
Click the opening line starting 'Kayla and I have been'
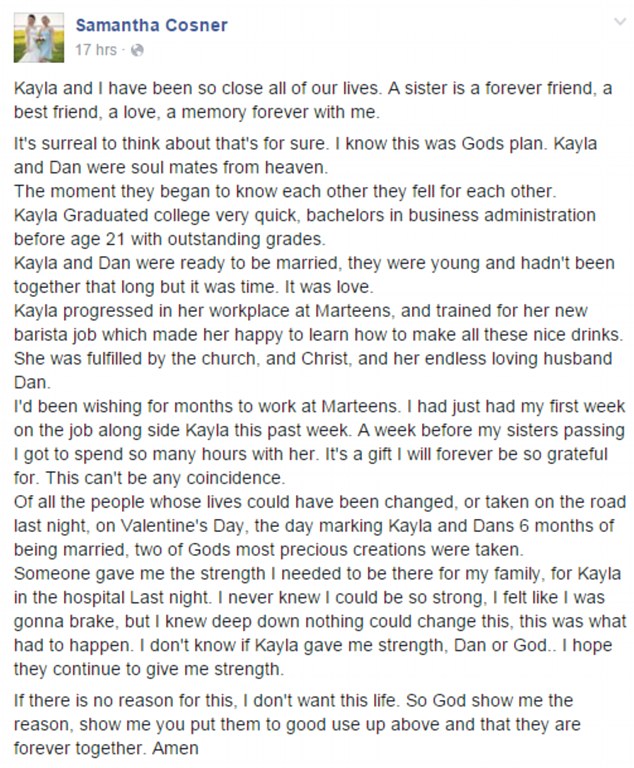coord(313,88)
